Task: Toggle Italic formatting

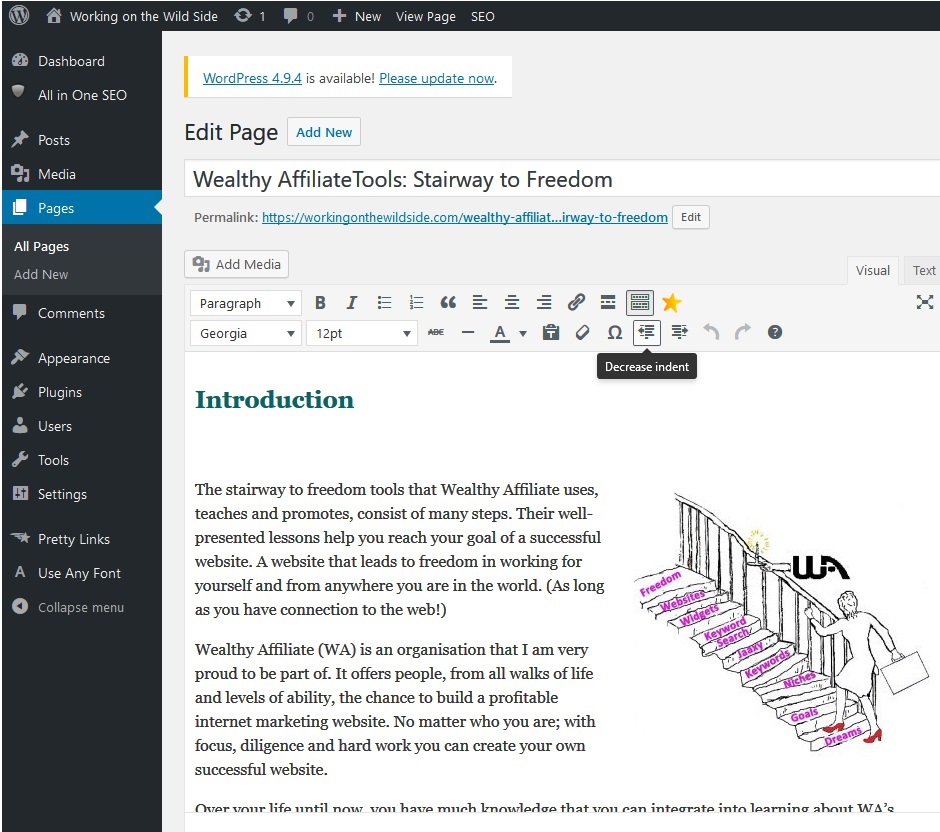Action: pyautogui.click(x=352, y=303)
